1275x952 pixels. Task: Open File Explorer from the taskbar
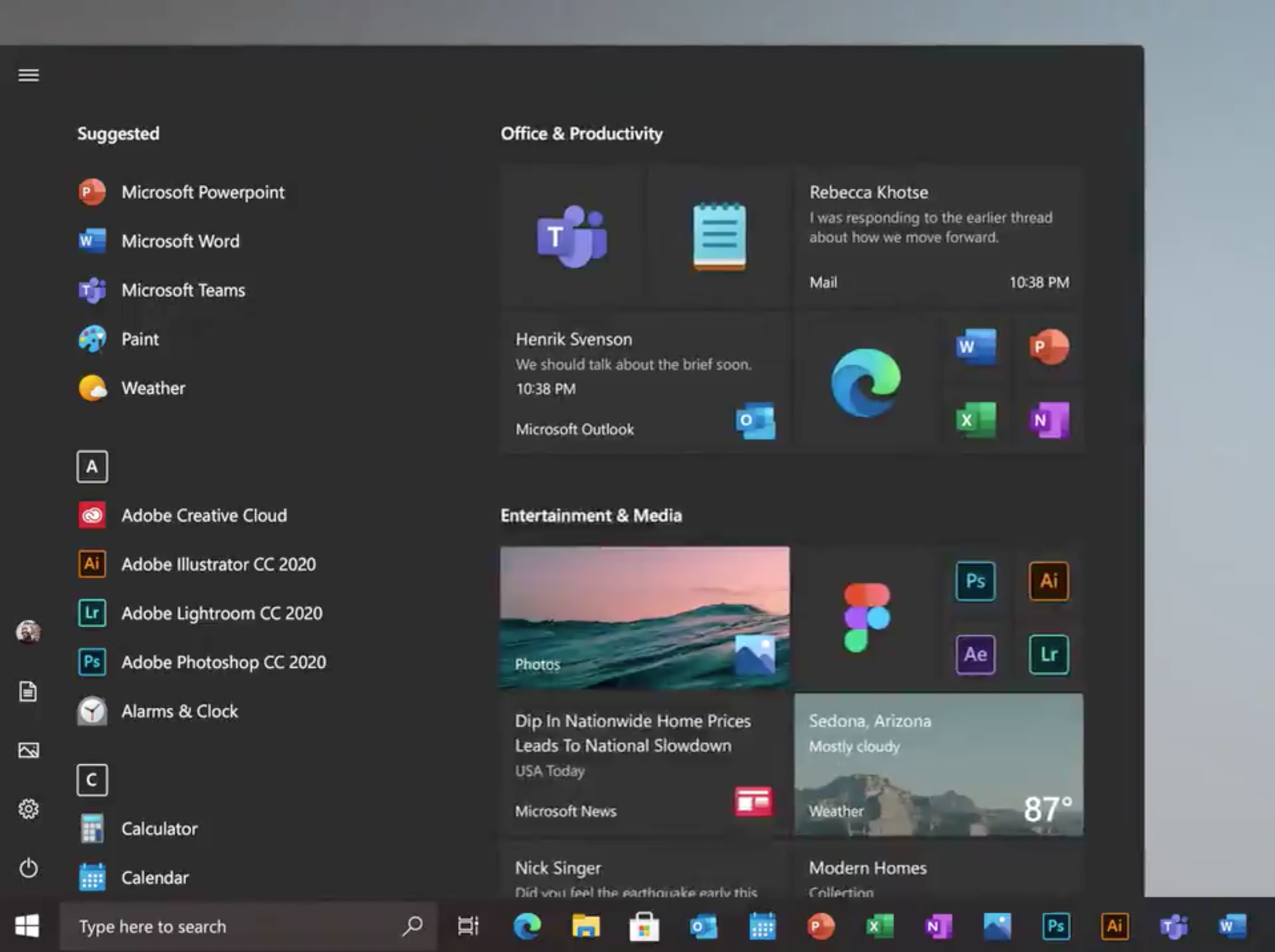point(586,926)
